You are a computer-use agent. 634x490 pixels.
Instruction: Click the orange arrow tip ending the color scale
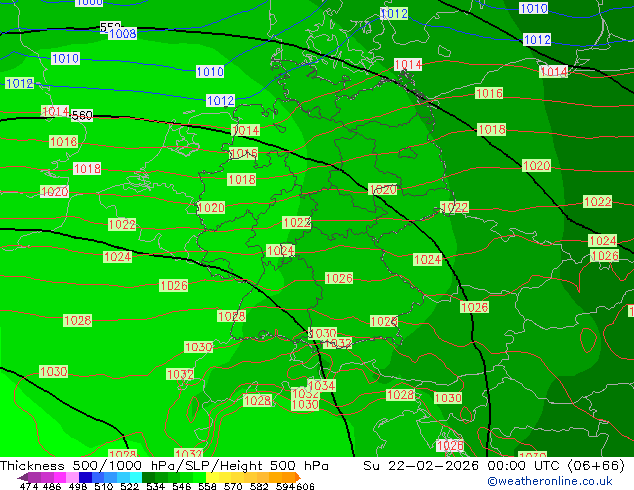pos(298,477)
